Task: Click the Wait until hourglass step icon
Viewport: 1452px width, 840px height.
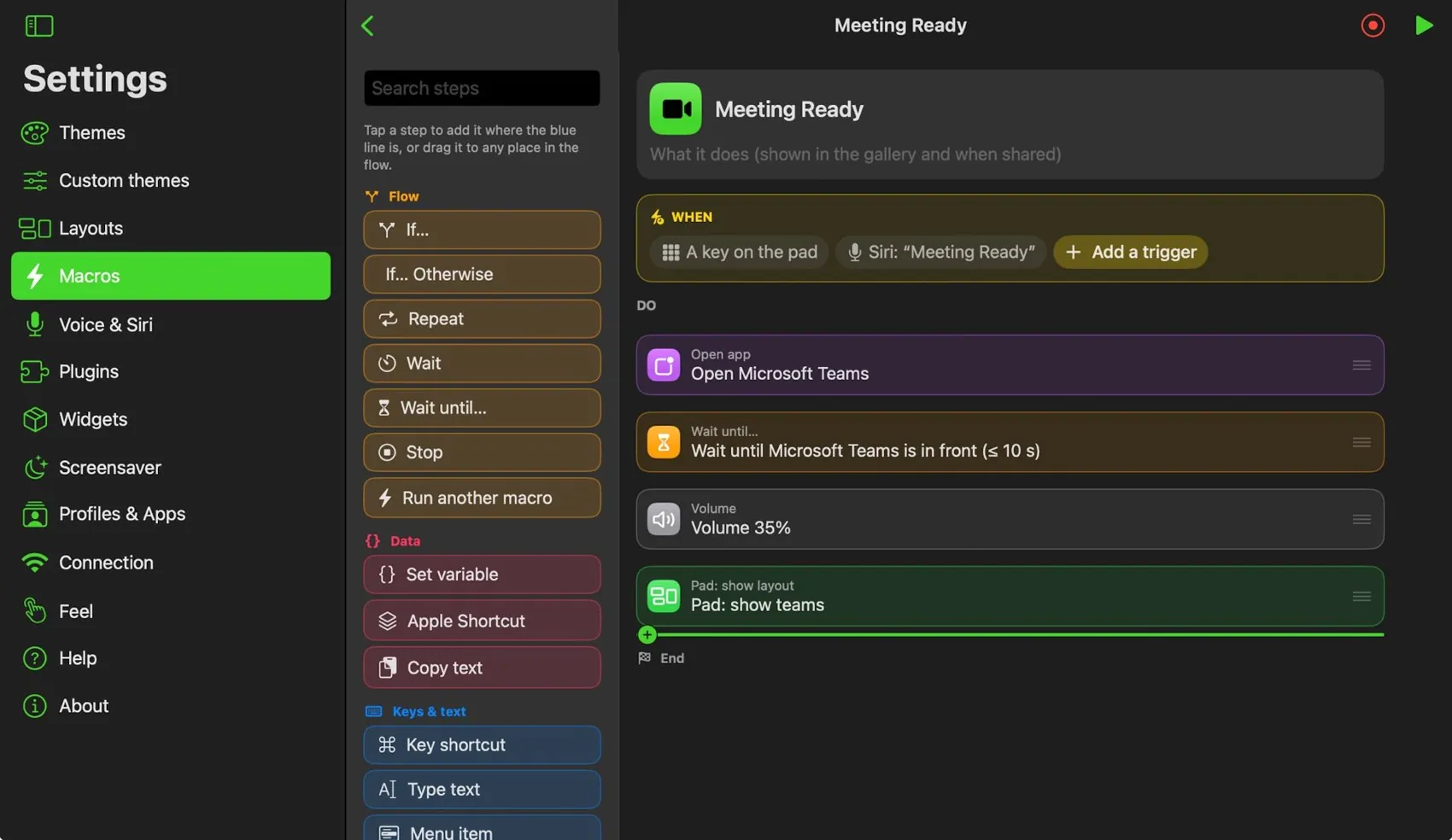Action: (x=664, y=442)
